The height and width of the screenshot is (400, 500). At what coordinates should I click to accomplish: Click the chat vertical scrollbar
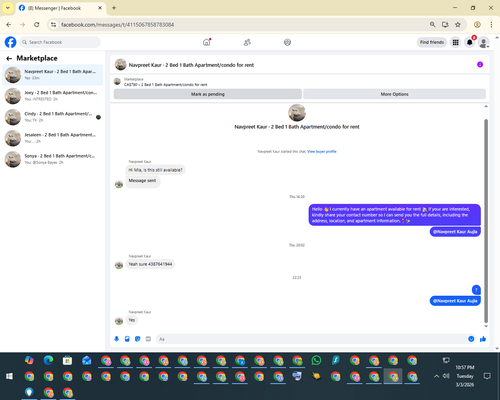click(486, 220)
